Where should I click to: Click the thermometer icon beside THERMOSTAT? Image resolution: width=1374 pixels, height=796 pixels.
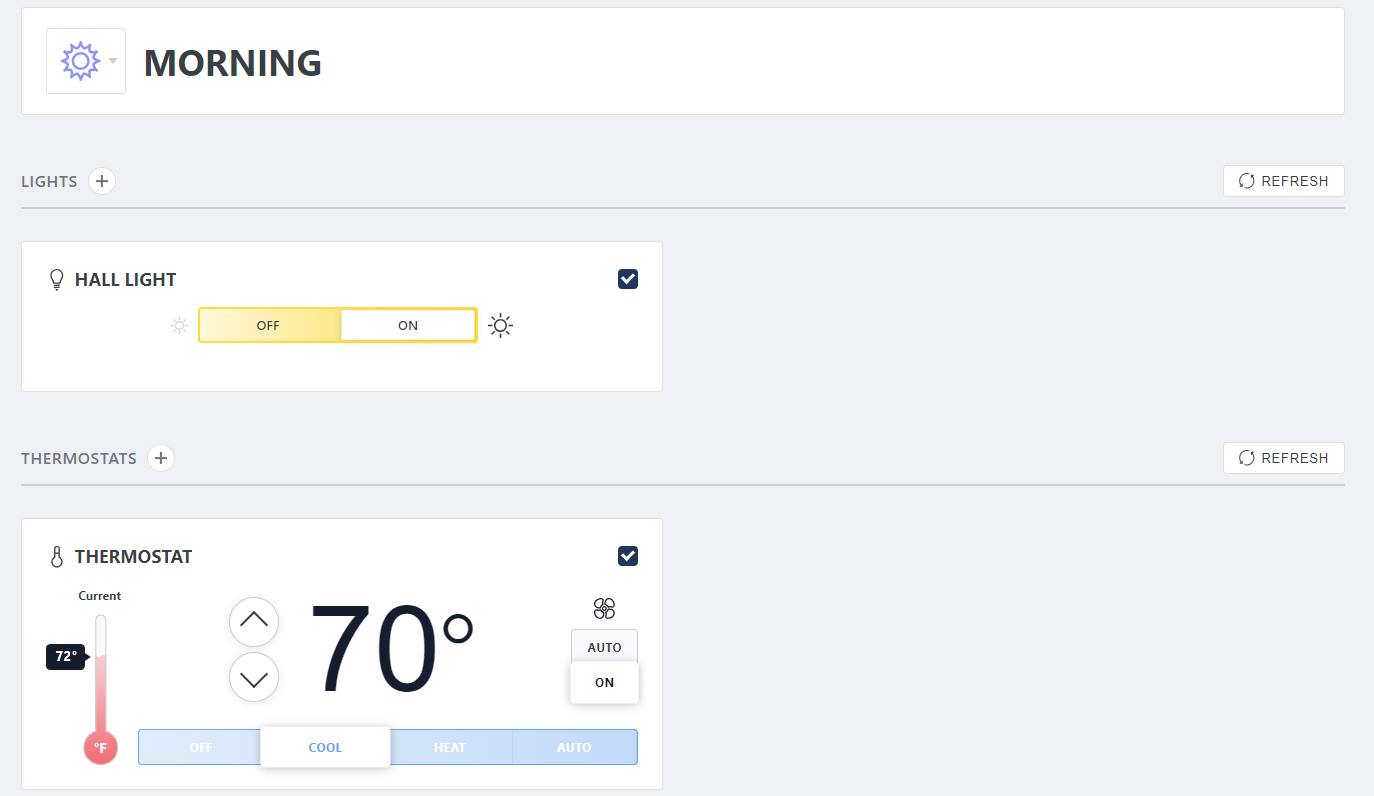point(56,556)
